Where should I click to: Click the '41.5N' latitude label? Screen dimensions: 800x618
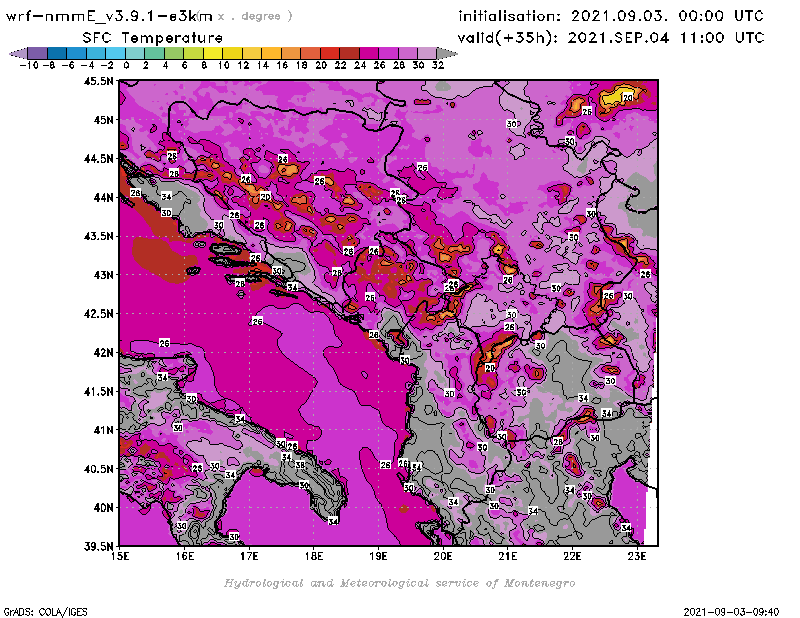[98, 391]
